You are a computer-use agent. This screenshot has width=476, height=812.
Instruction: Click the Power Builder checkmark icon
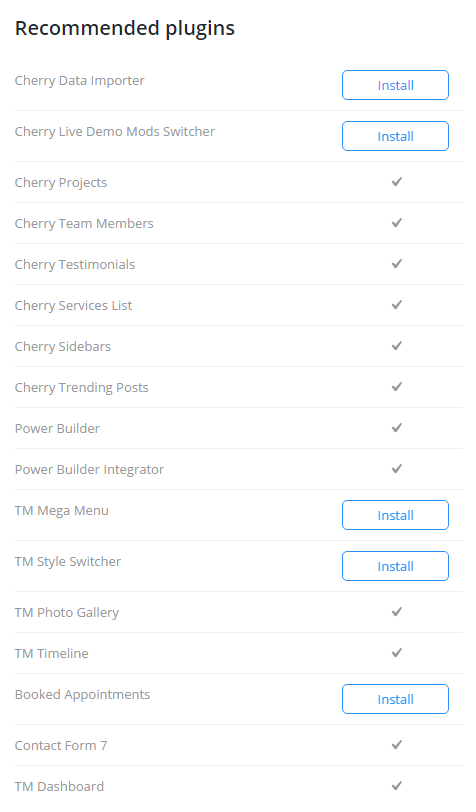(x=397, y=428)
